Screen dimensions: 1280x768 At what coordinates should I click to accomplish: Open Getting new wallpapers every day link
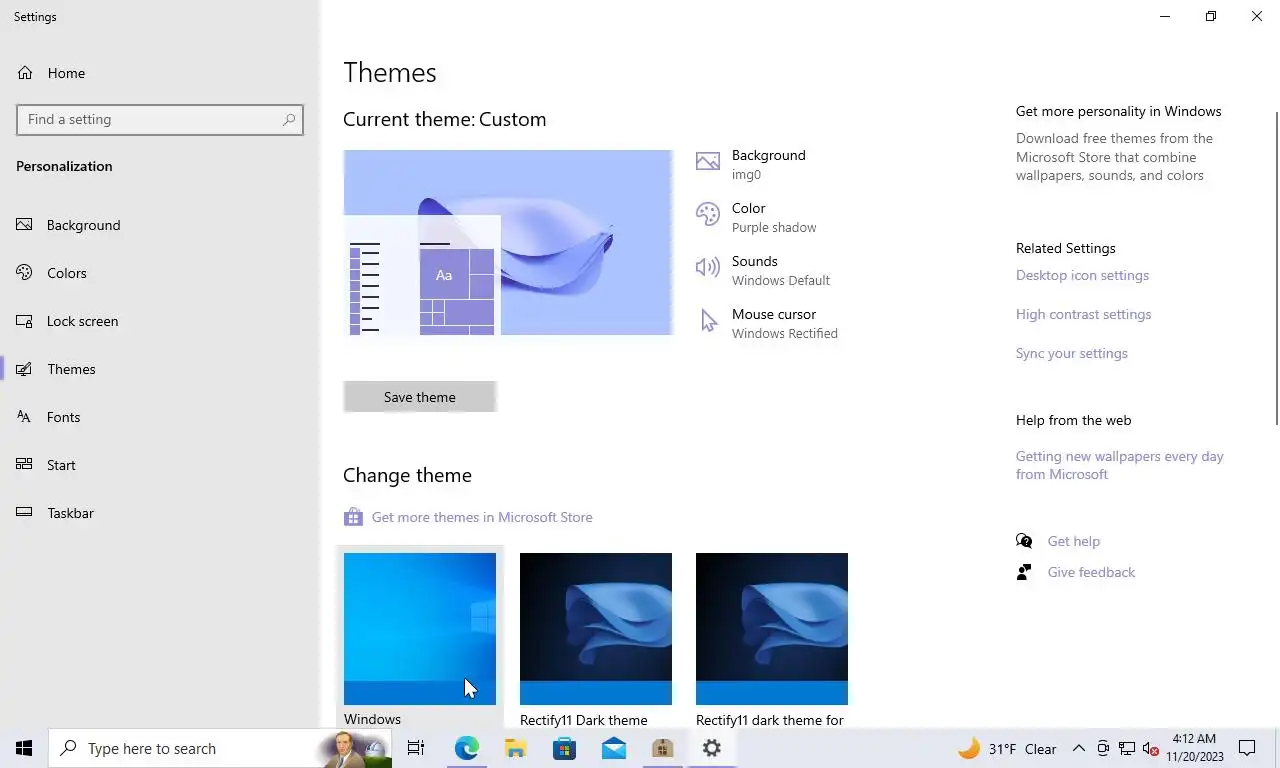click(1120, 465)
